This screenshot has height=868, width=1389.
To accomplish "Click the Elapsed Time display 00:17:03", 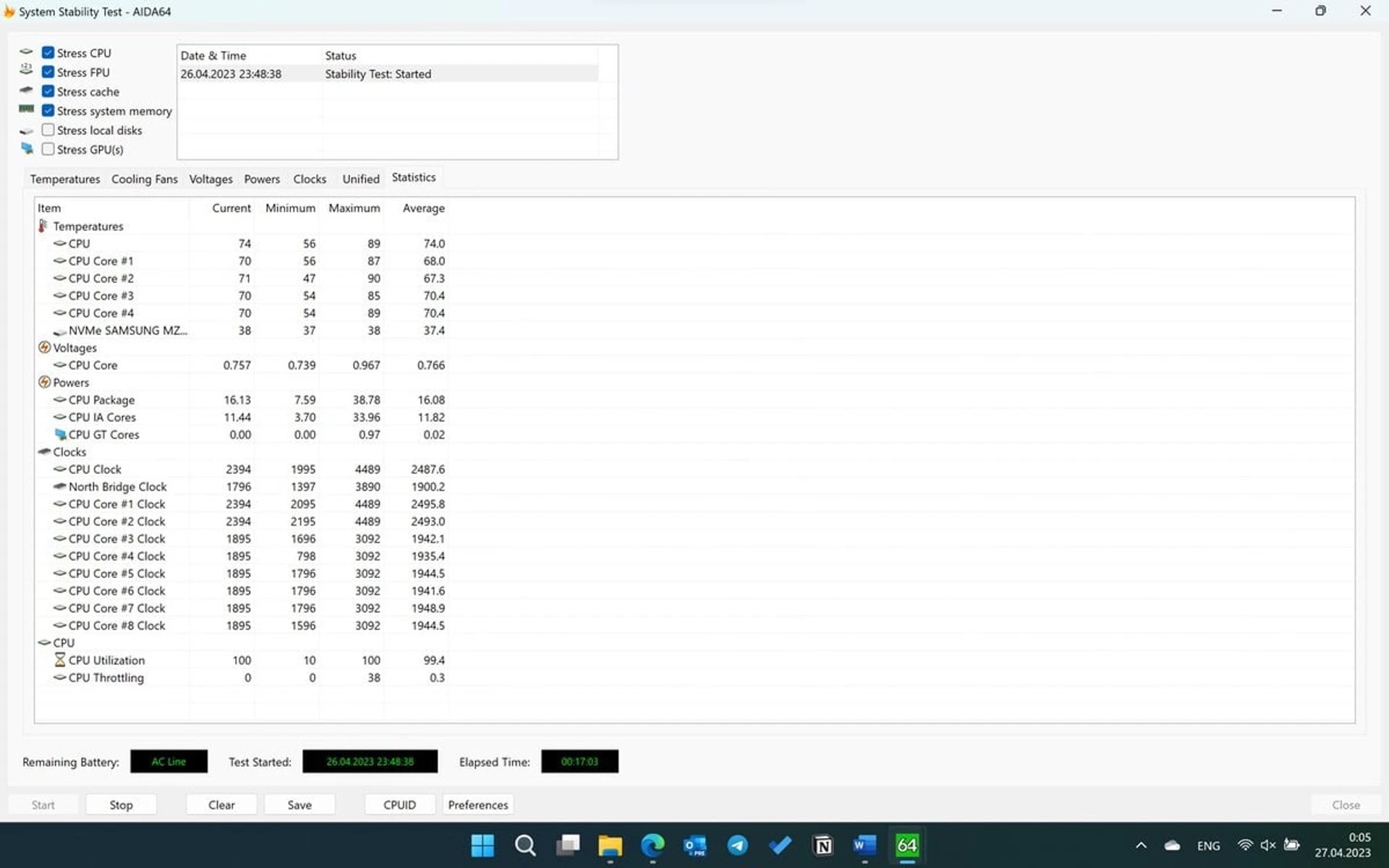I will click(579, 762).
